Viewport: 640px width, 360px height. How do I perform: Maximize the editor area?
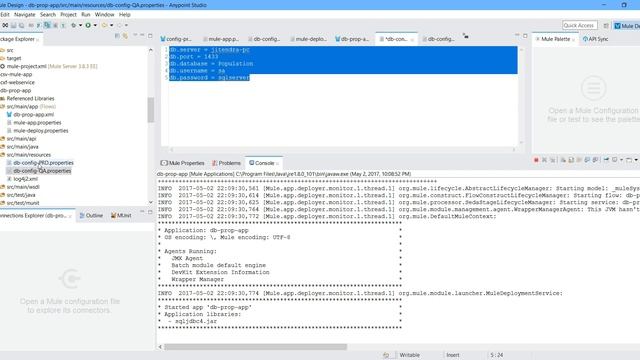coord(525,36)
